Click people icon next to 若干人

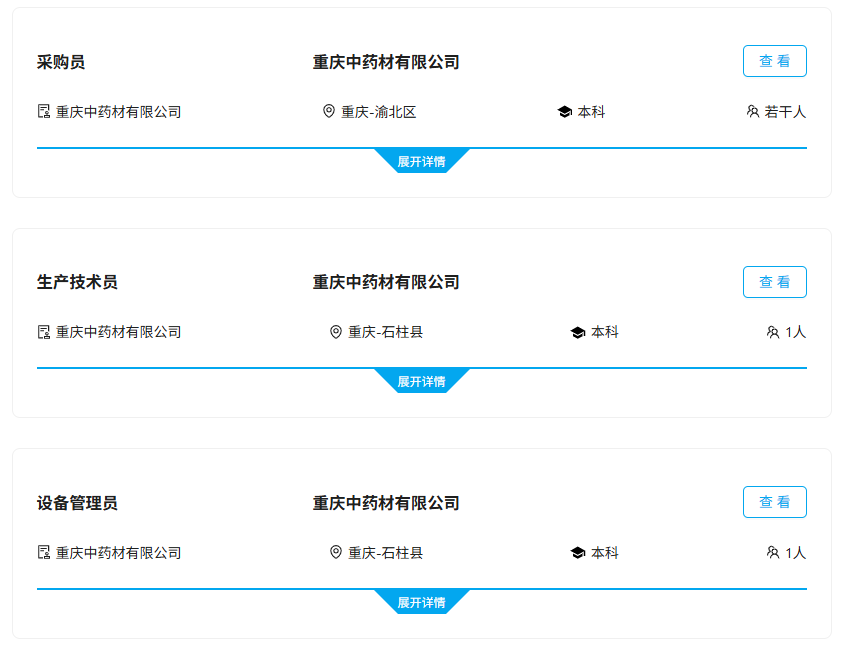(x=753, y=111)
